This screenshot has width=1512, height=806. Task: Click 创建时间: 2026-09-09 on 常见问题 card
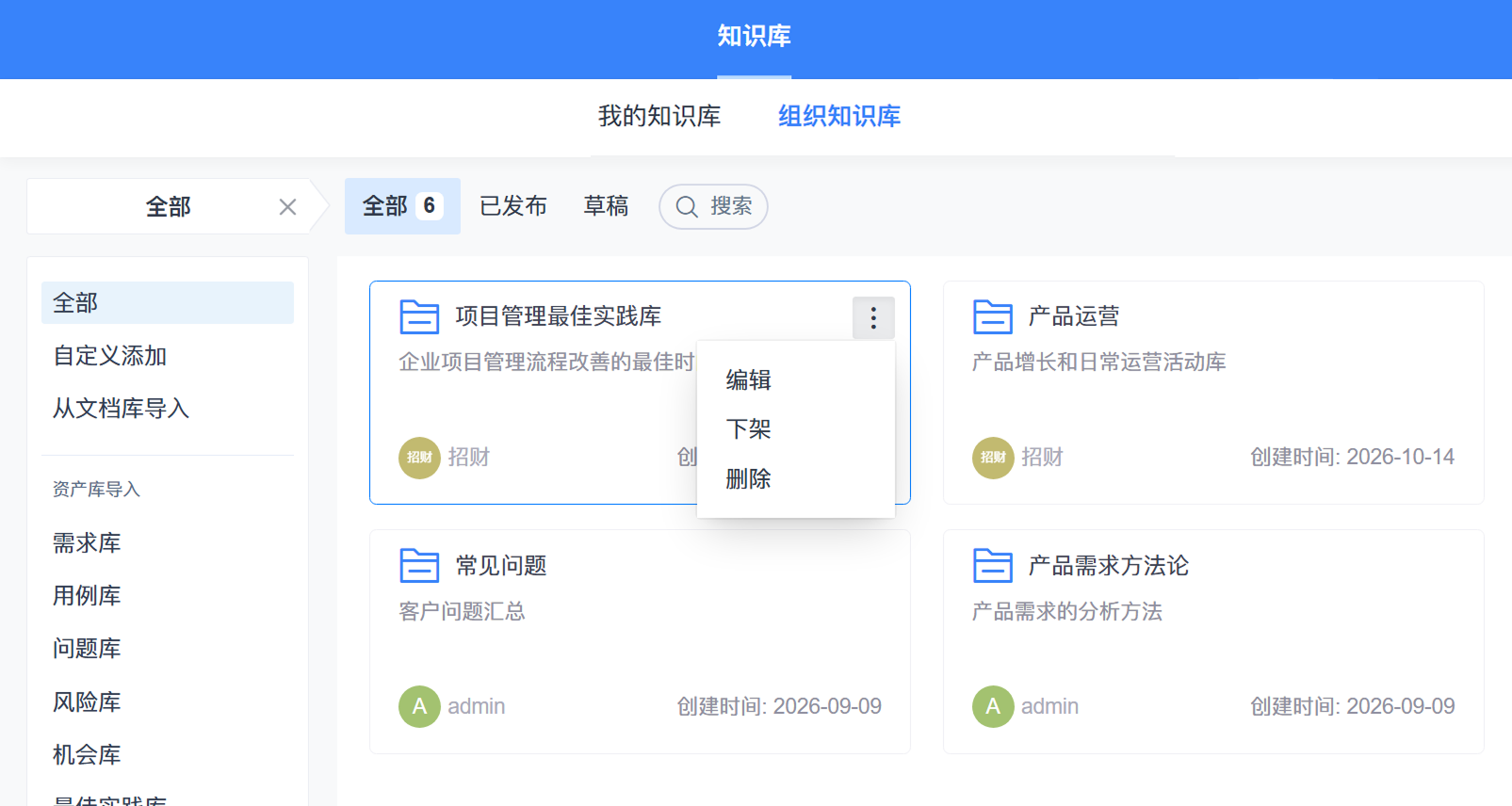(779, 706)
